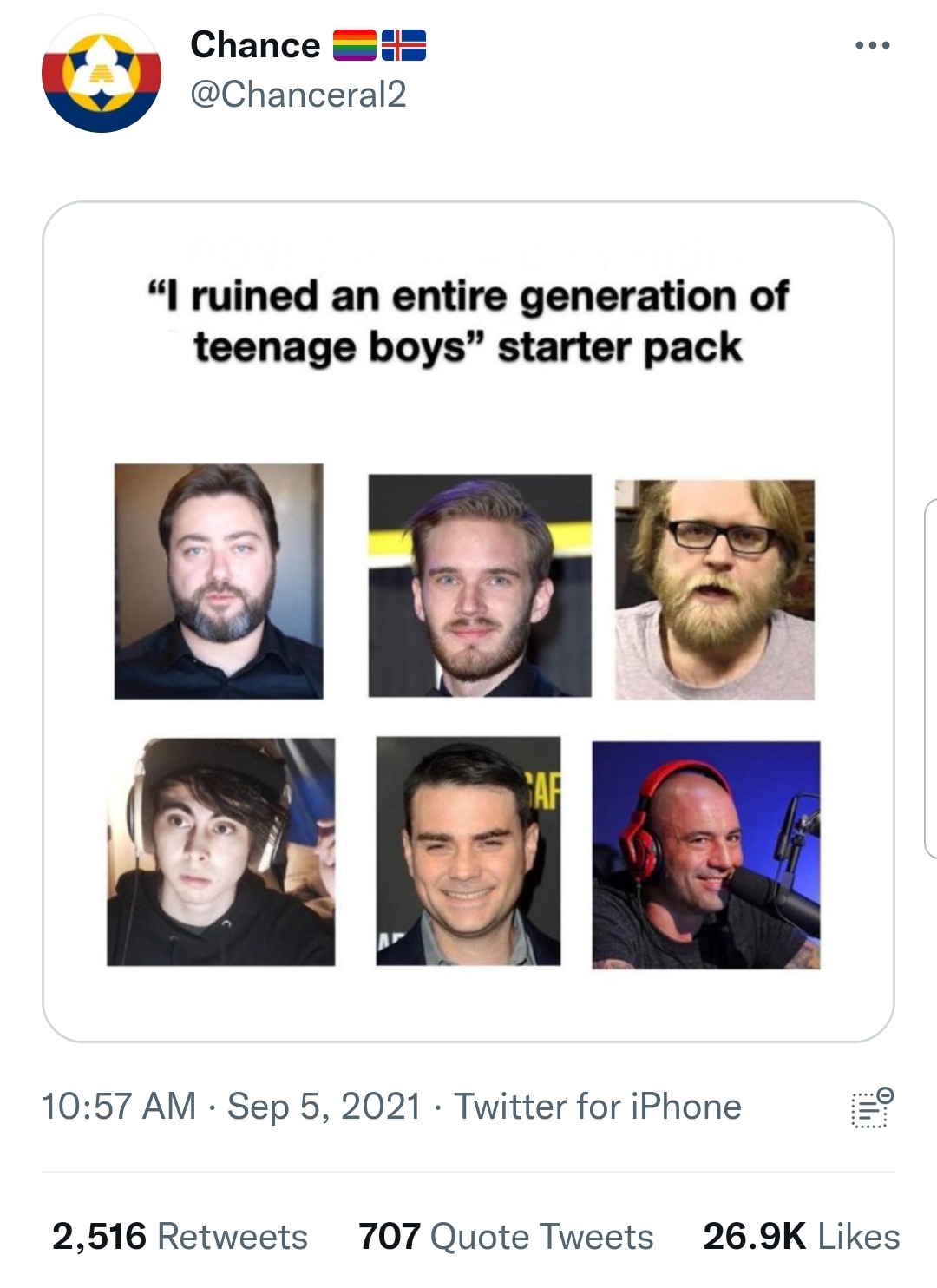937x1288 pixels.
Task: Tap the side panel handle at right edge
Action: pos(930,678)
